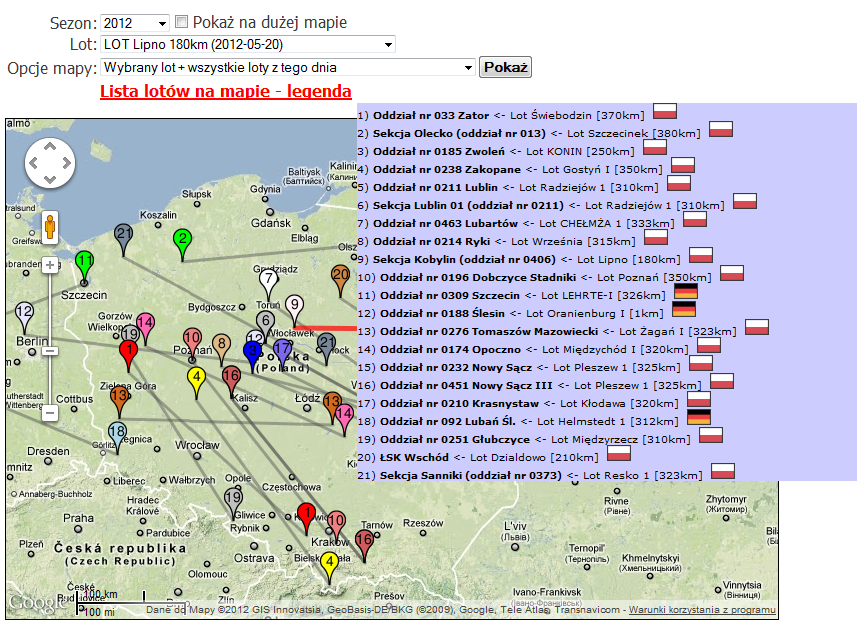Click the white marker number 7 near Grudziądz
868x638 pixels.
tap(268, 280)
